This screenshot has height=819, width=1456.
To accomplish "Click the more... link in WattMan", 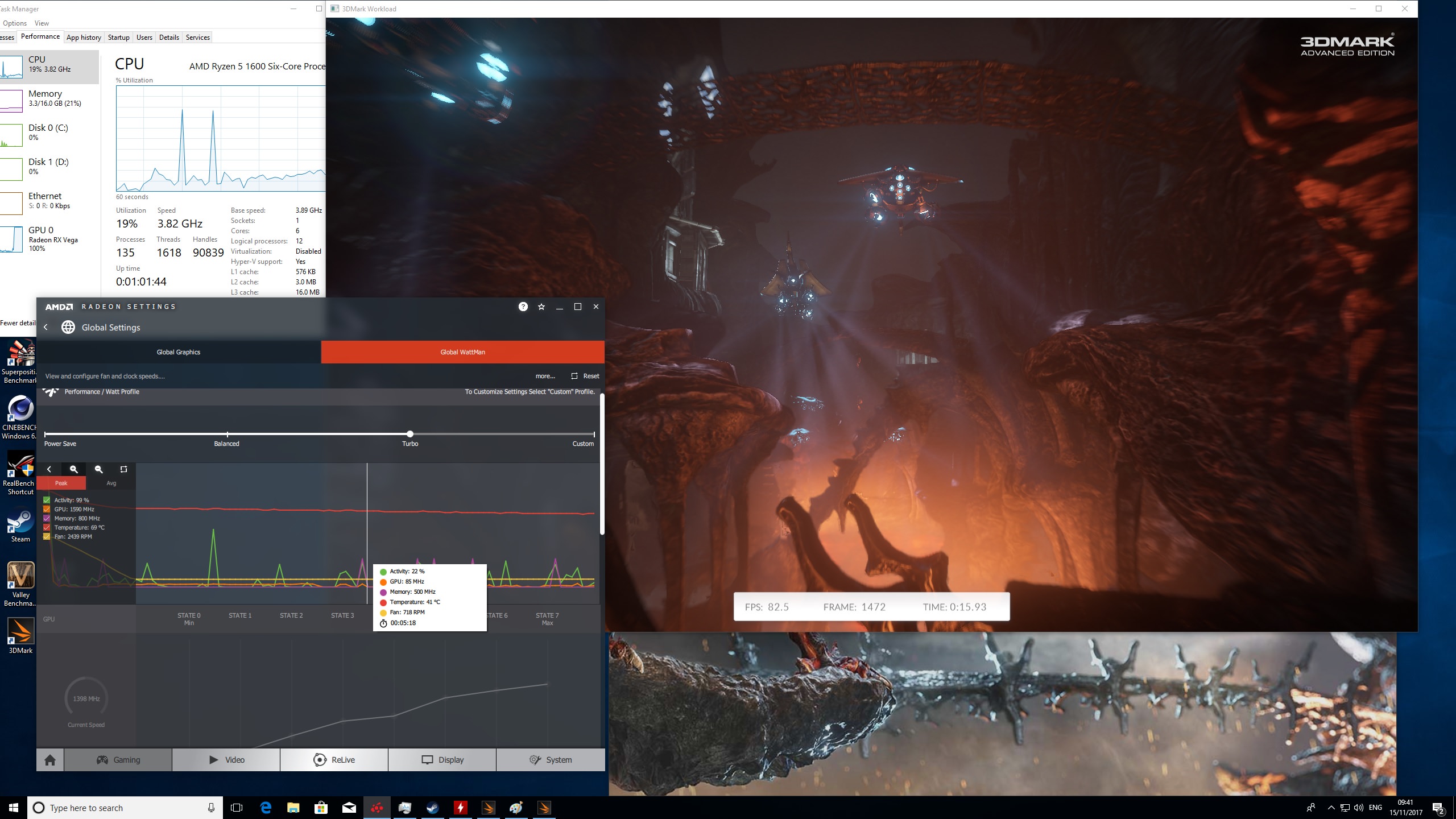I will click(x=545, y=376).
